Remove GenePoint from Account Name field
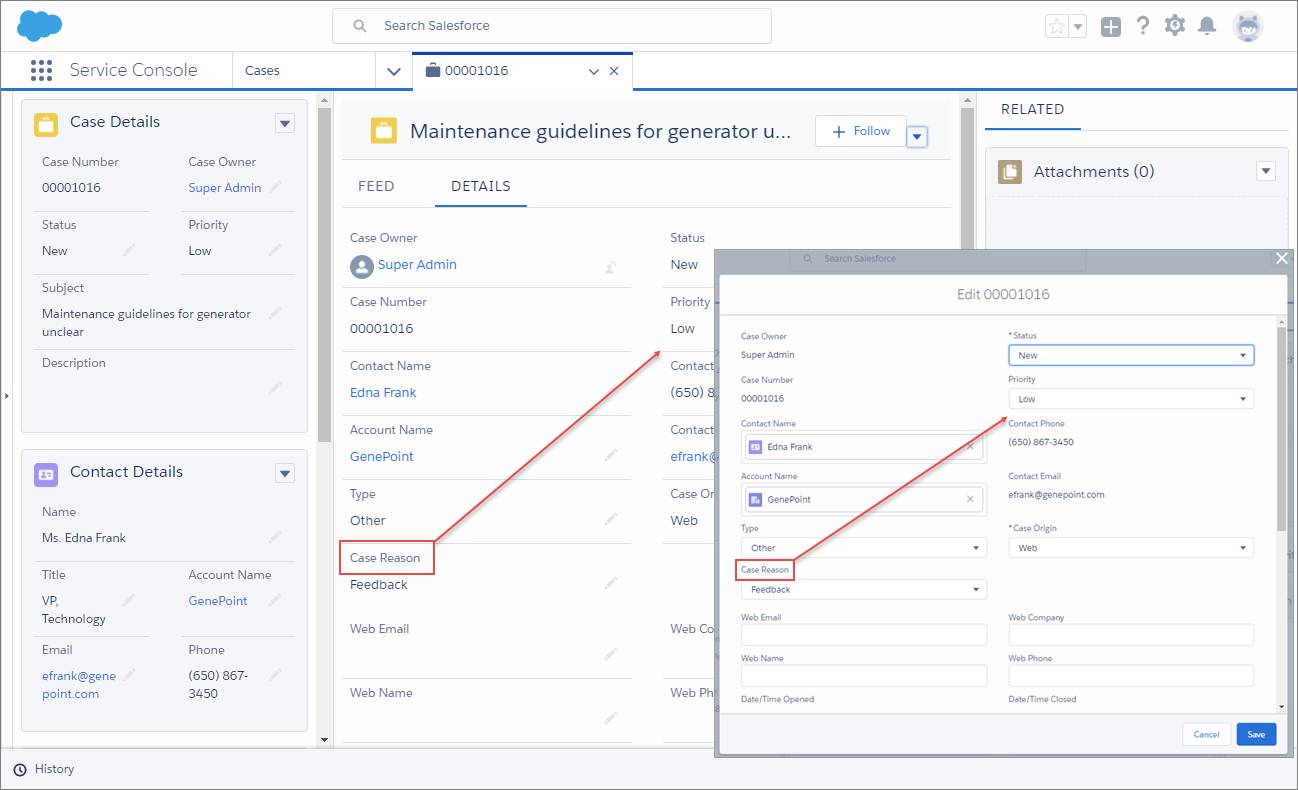 (x=969, y=499)
